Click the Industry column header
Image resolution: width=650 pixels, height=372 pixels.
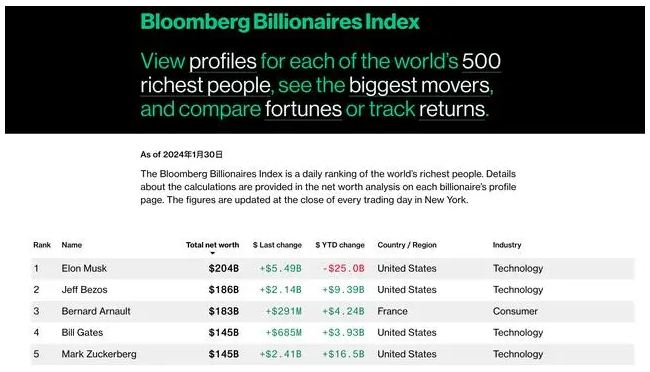[507, 245]
